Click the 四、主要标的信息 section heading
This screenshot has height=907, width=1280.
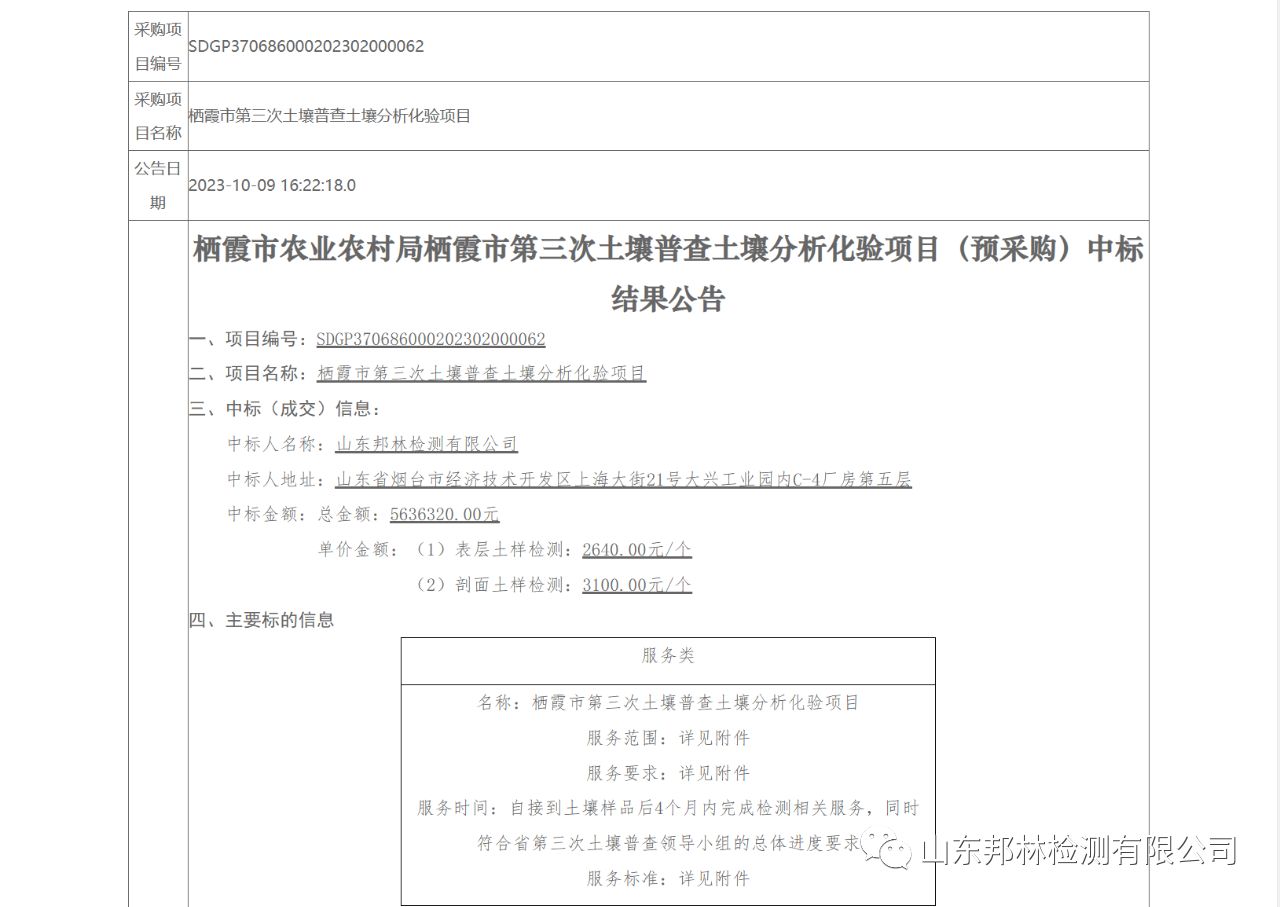(x=262, y=620)
